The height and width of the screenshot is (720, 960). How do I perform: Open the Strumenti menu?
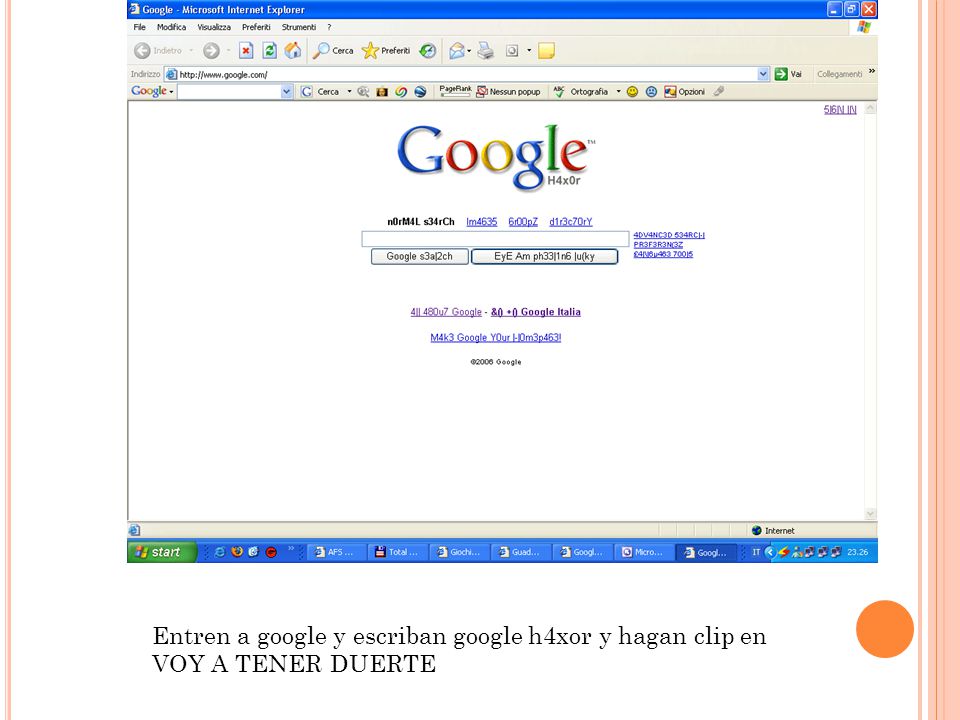[x=299, y=27]
